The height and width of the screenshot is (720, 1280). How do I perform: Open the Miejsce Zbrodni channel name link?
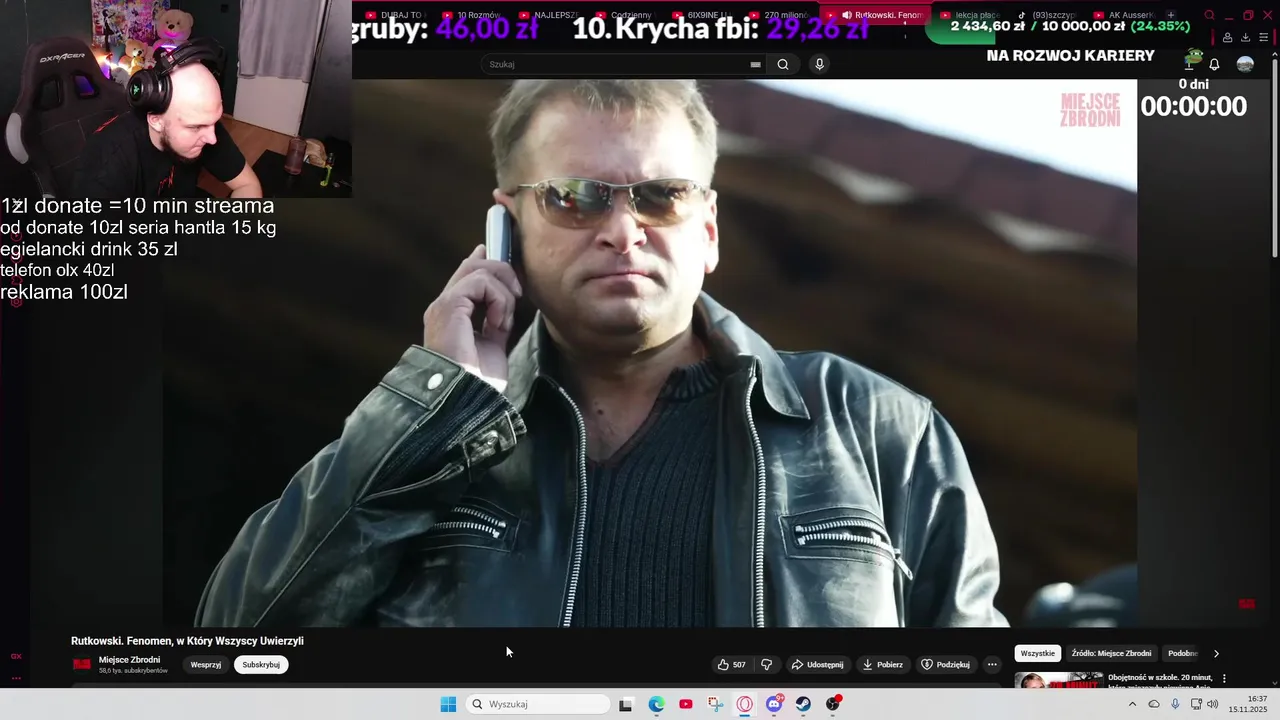[129, 660]
